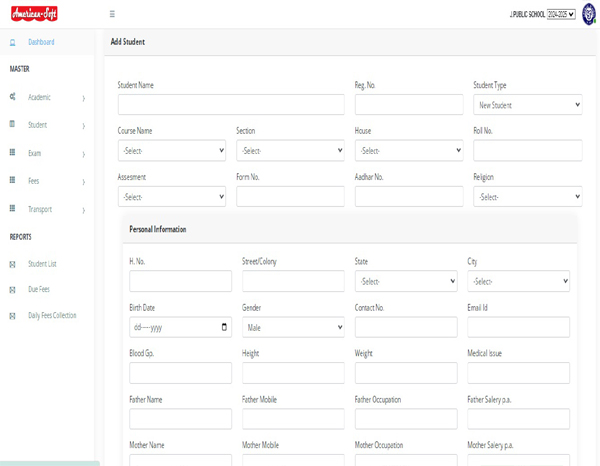The width and height of the screenshot is (600, 466).
Task: Click the Student chevron arrow
Action: (83, 126)
